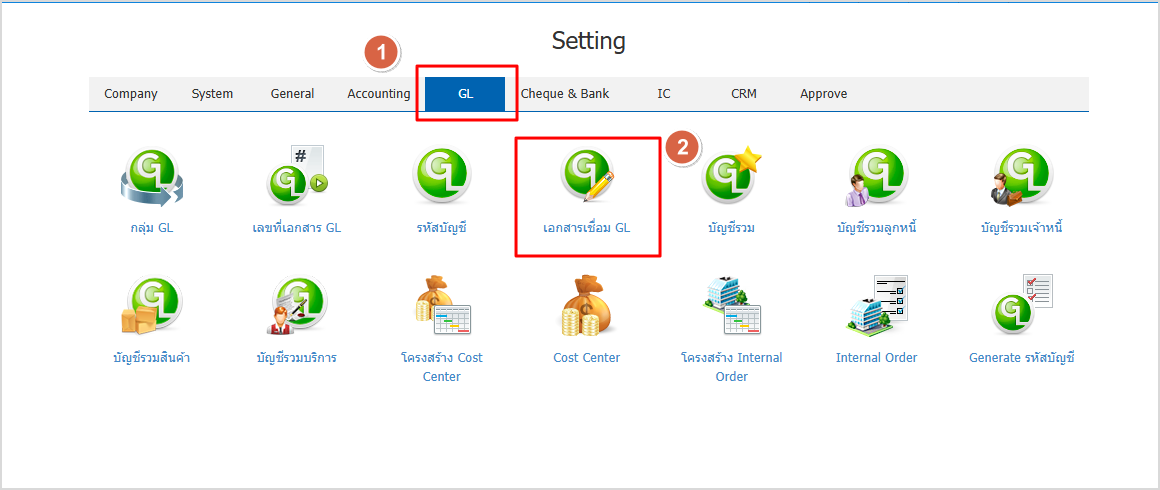Open the Generate รหัสบัญชี icon
Screen dimensions: 1160x490
(1021, 305)
